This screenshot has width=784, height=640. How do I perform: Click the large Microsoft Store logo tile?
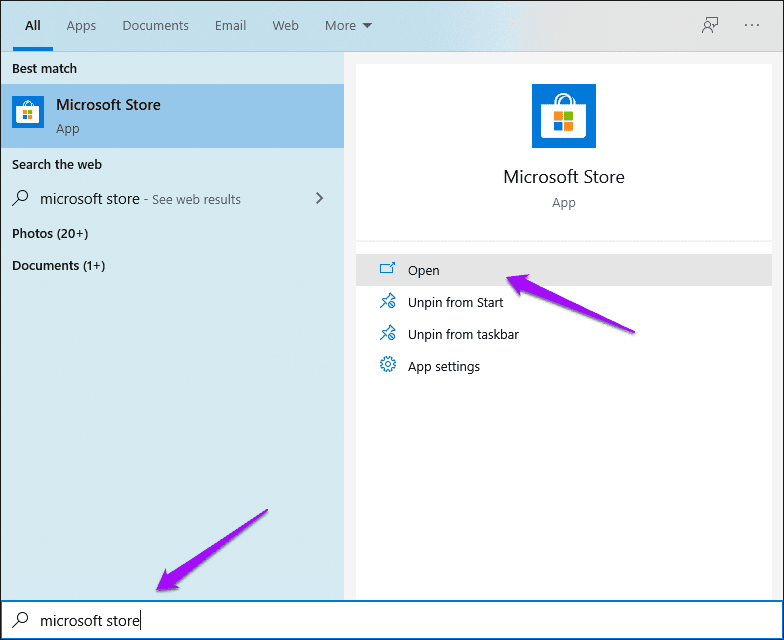click(x=564, y=116)
